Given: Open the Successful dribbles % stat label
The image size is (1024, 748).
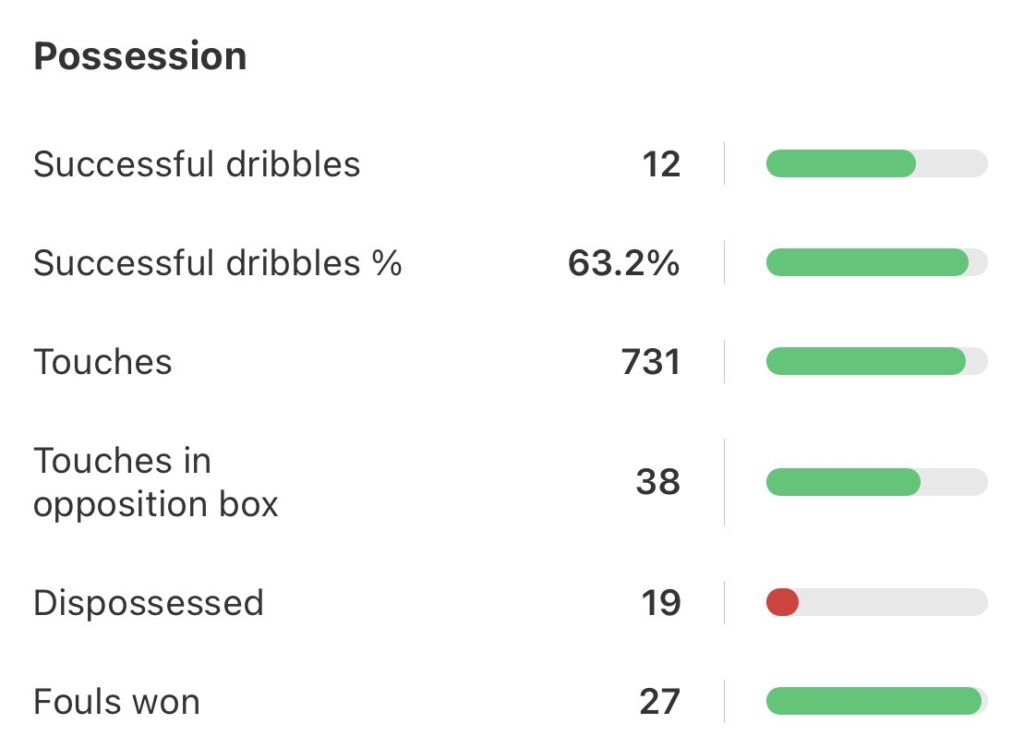Looking at the screenshot, I should [x=217, y=263].
